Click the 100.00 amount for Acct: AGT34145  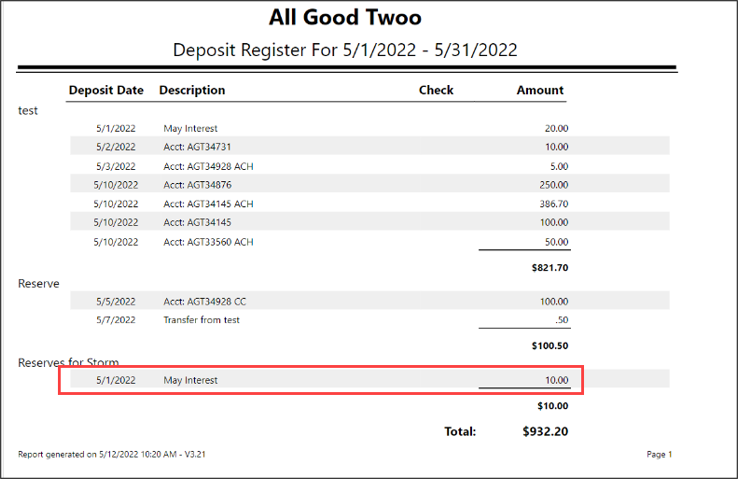554,222
